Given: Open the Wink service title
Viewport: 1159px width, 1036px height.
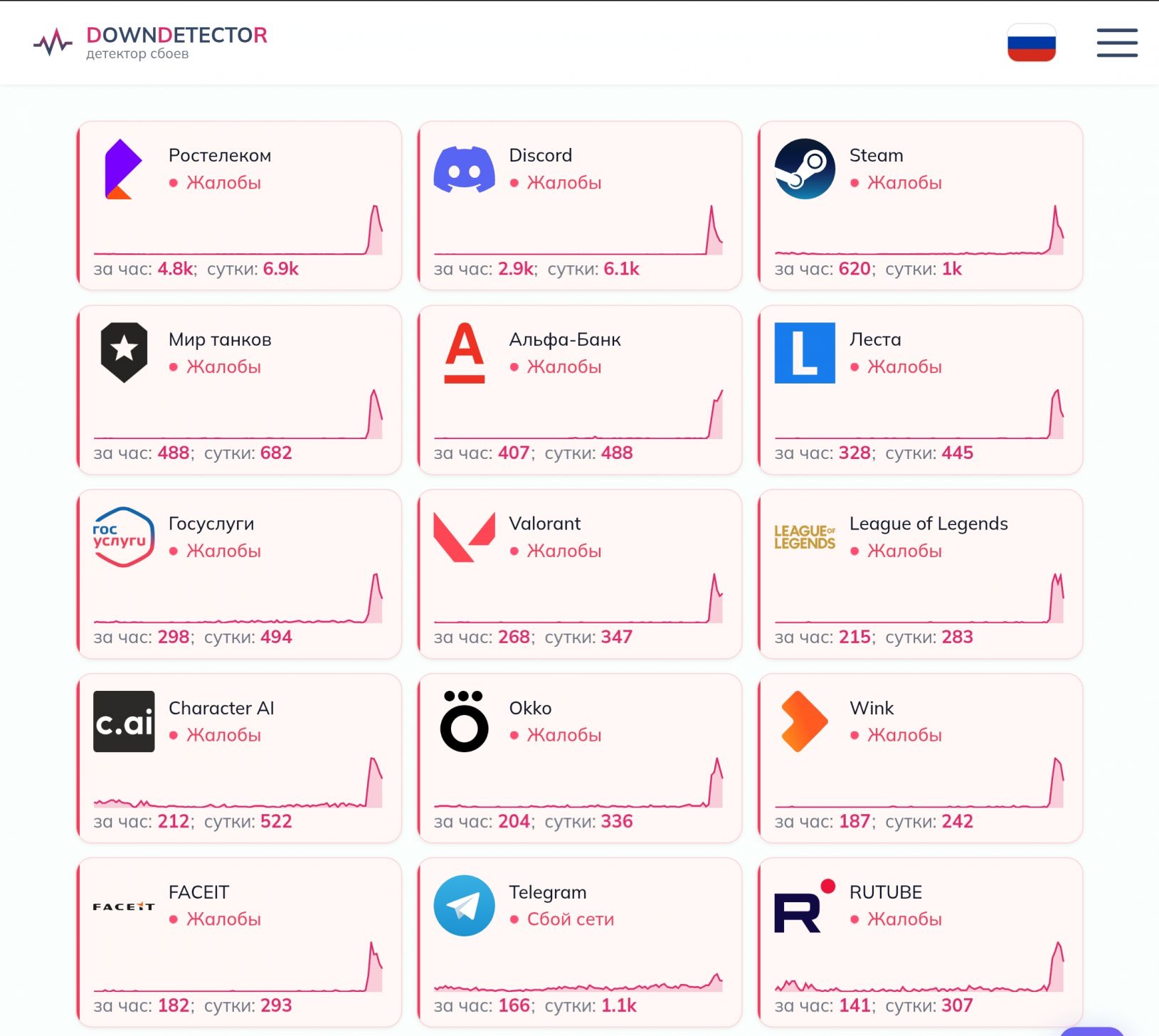Looking at the screenshot, I should (x=871, y=708).
